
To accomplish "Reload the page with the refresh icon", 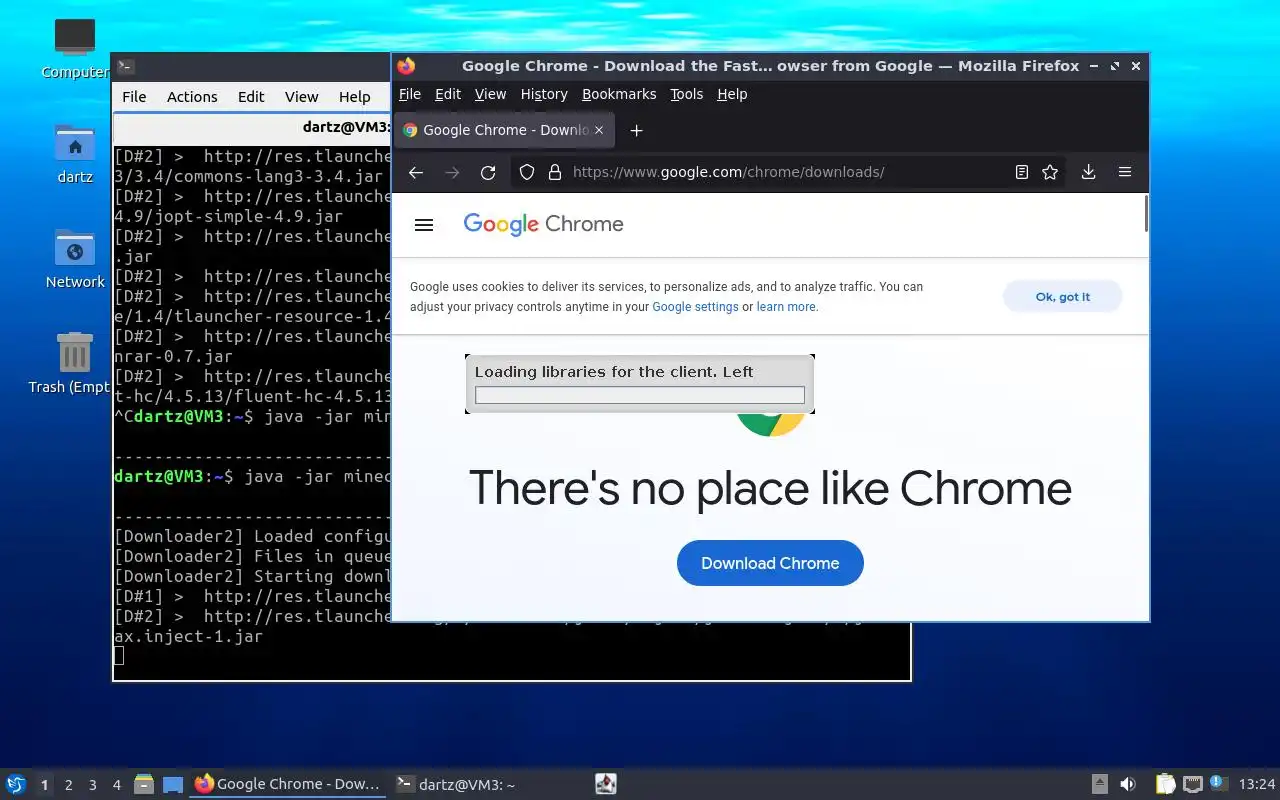I will click(488, 172).
